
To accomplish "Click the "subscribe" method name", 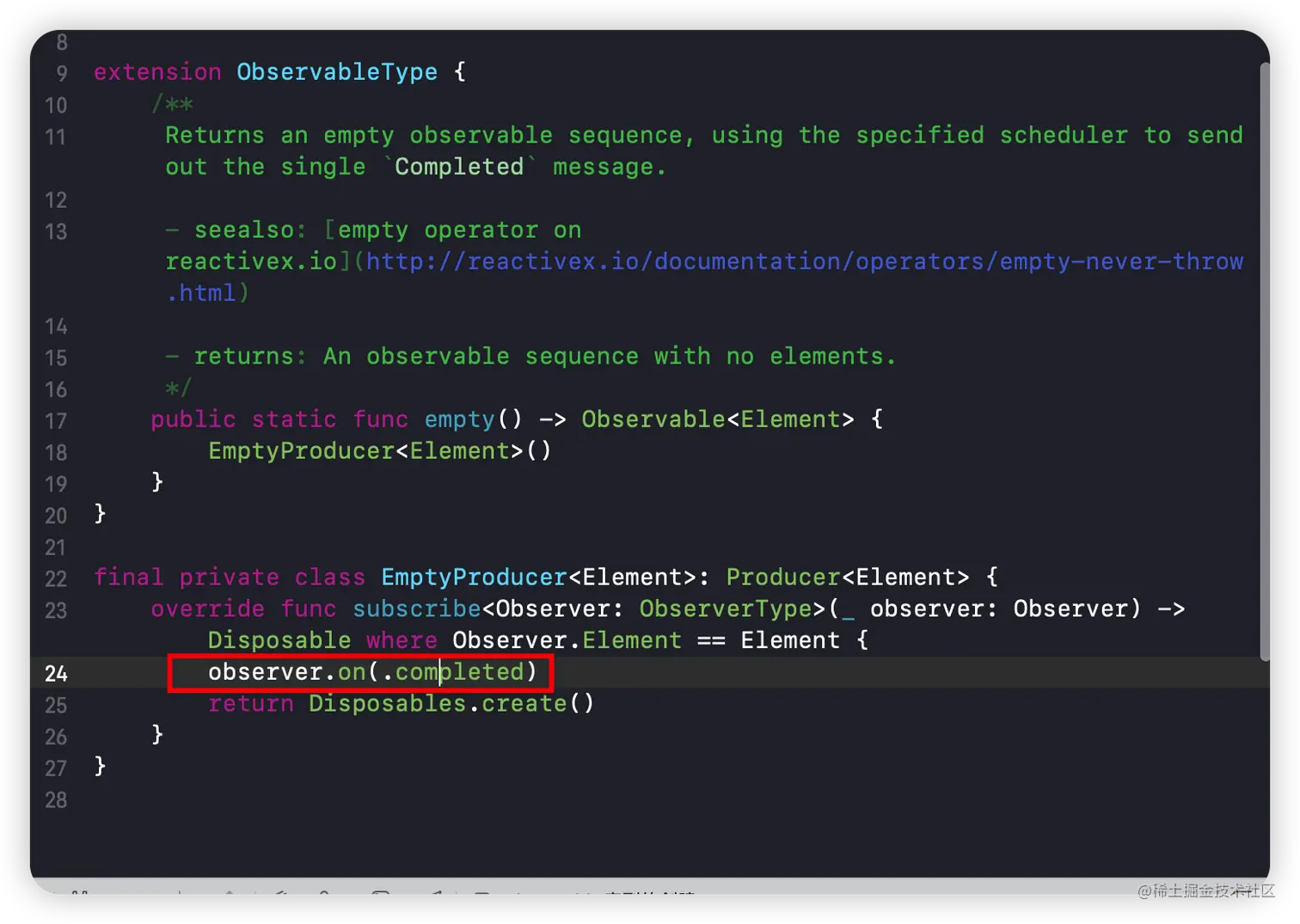I will pos(417,609).
